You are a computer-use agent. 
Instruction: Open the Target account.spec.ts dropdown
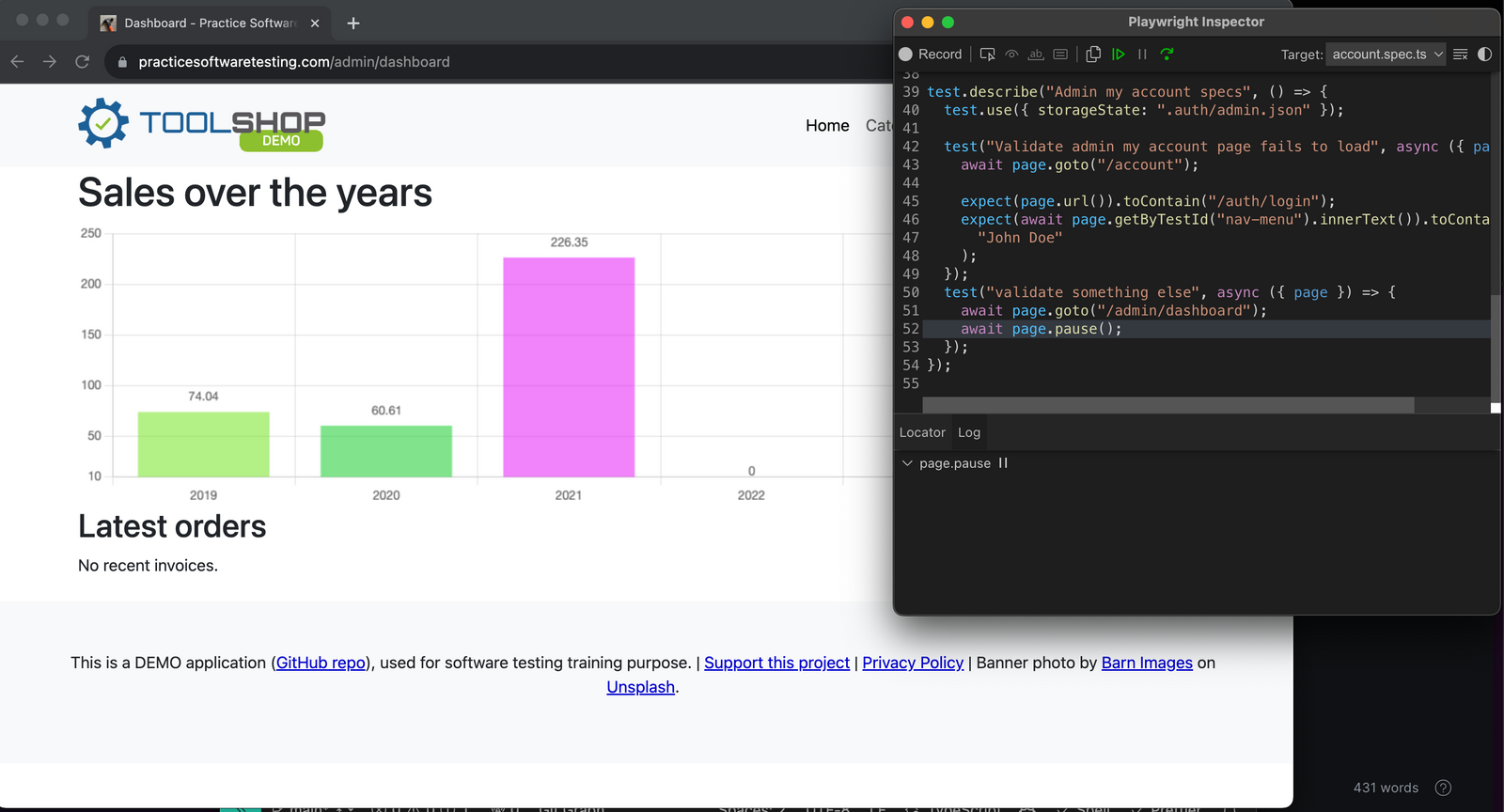click(x=1386, y=55)
